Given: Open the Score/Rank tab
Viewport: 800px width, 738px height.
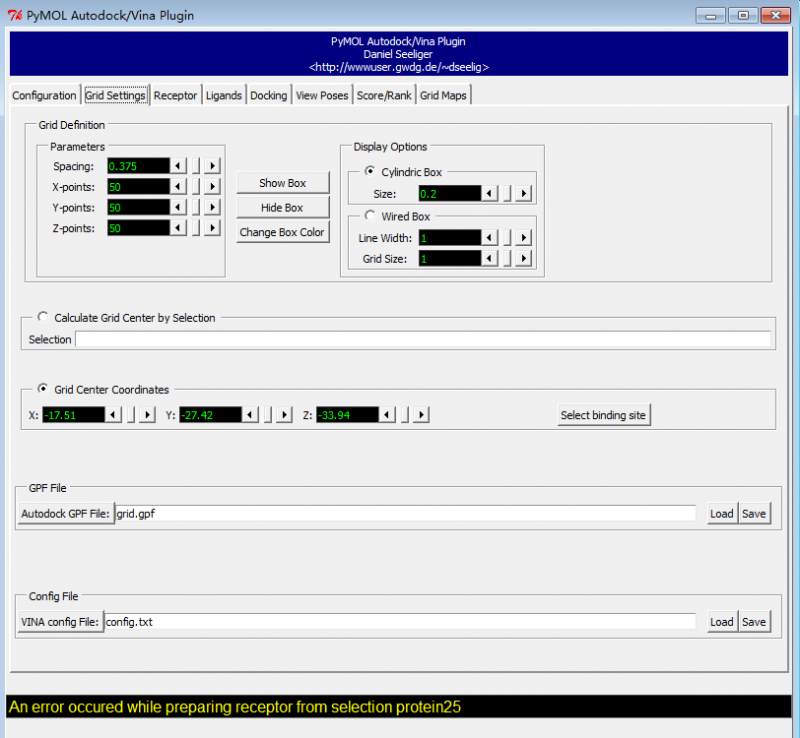Looking at the screenshot, I should coord(384,95).
